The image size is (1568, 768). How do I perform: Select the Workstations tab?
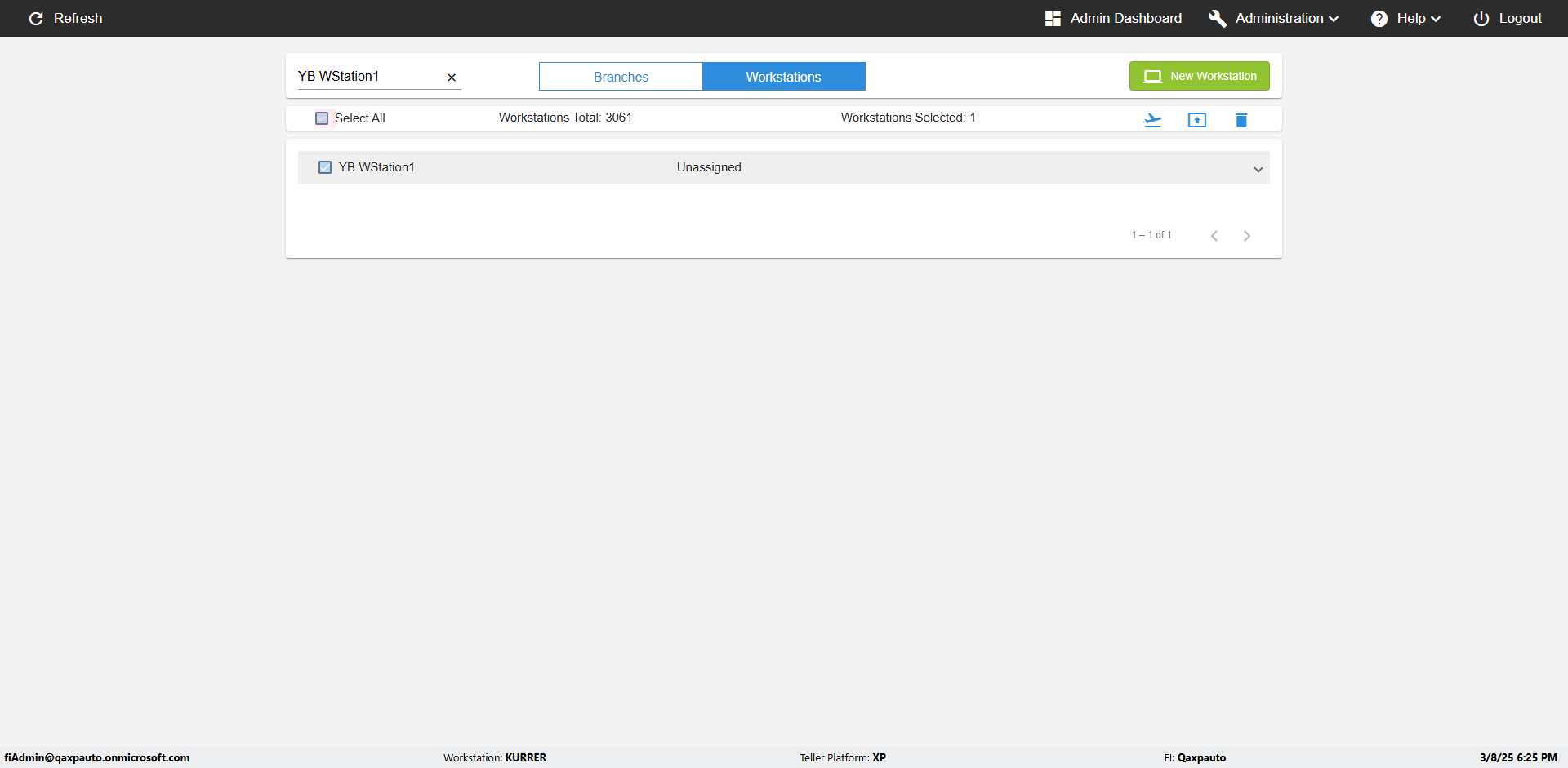click(784, 77)
